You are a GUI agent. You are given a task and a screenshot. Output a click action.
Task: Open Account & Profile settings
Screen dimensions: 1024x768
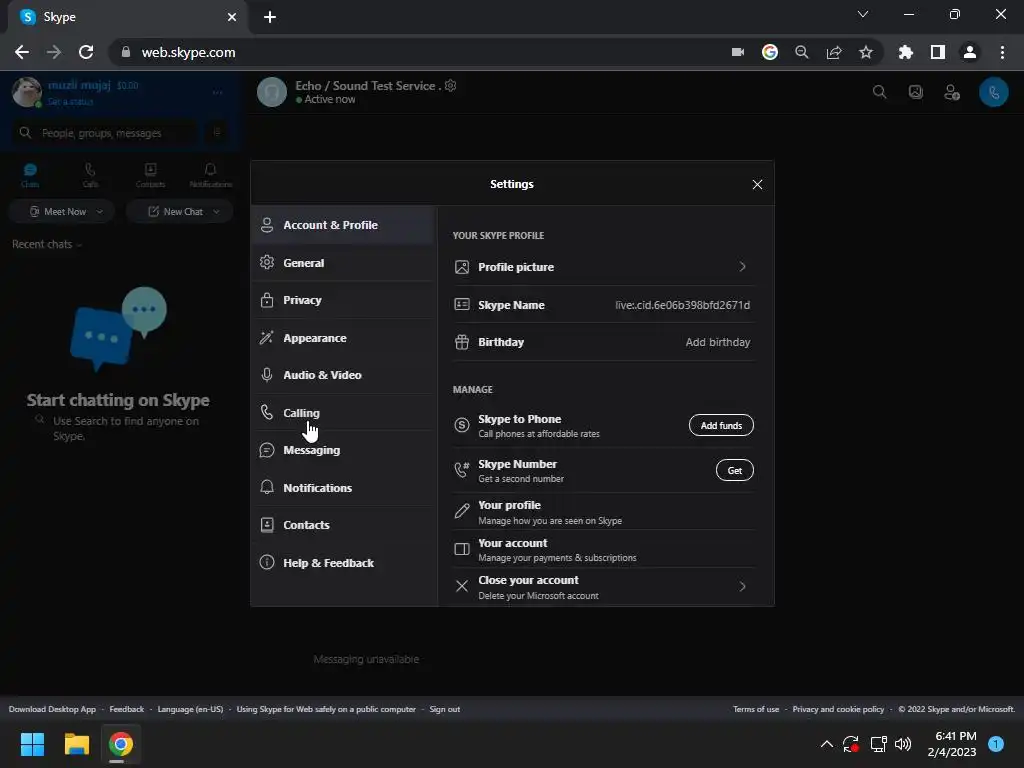pos(344,225)
